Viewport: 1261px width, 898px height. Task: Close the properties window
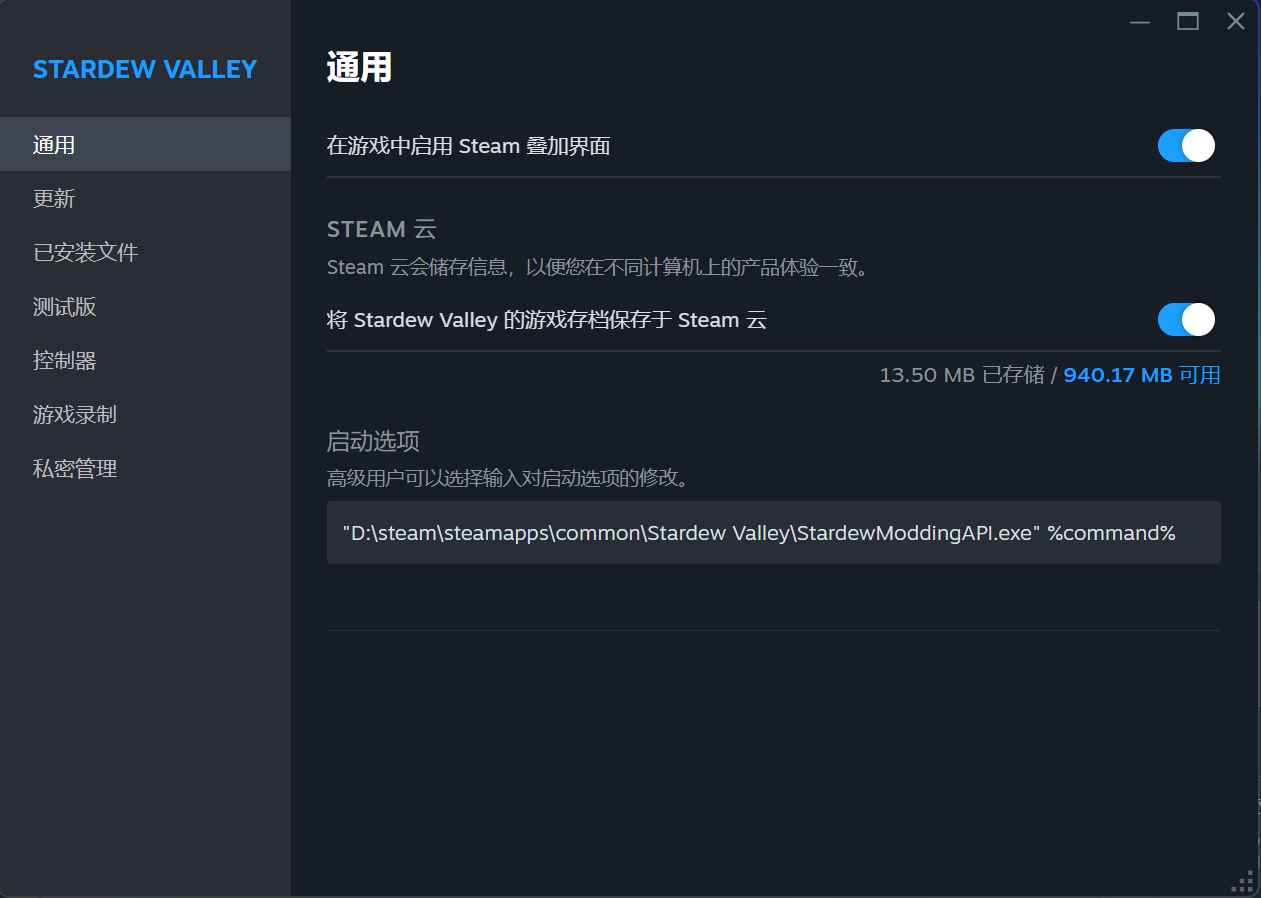pyautogui.click(x=1236, y=21)
